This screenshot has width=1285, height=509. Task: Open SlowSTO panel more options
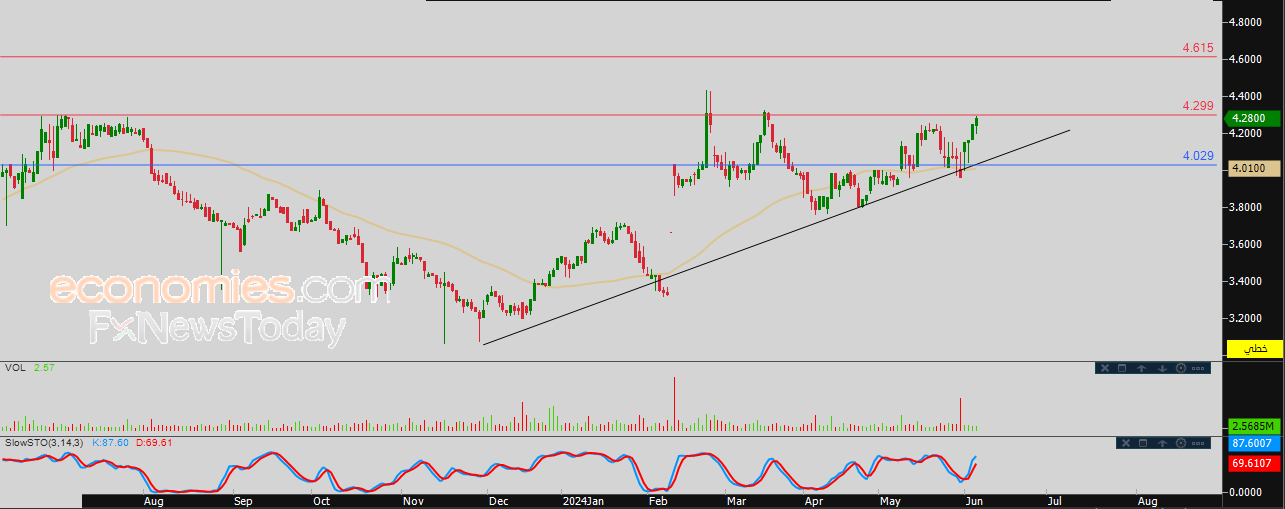click(x=1198, y=443)
